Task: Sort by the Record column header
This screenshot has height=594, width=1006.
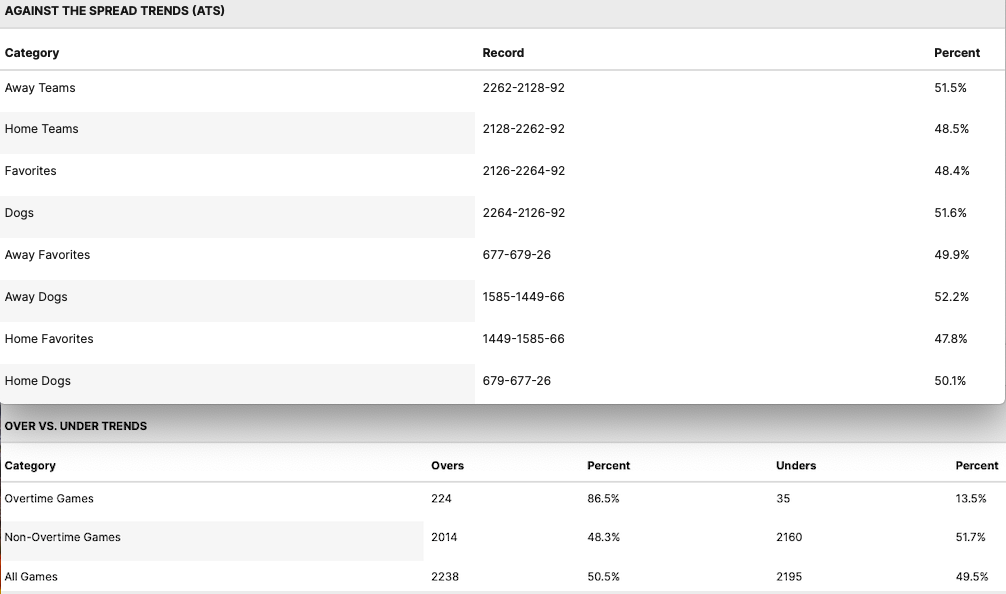Action: click(503, 53)
